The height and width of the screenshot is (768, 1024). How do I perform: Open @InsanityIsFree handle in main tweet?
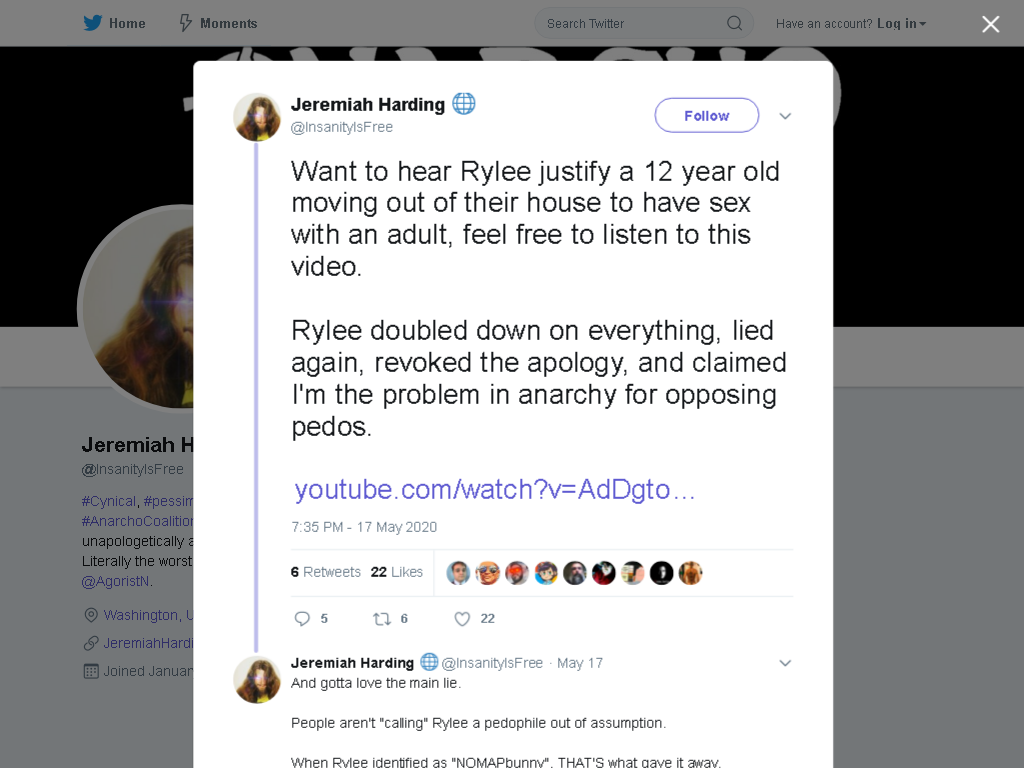tap(342, 127)
